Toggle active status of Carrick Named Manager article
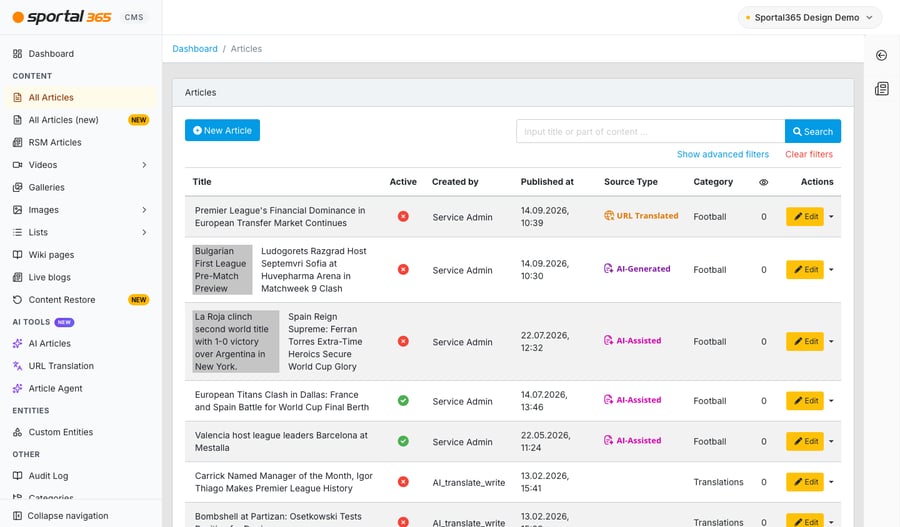Viewport: 900px width, 527px height. pyautogui.click(x=404, y=482)
